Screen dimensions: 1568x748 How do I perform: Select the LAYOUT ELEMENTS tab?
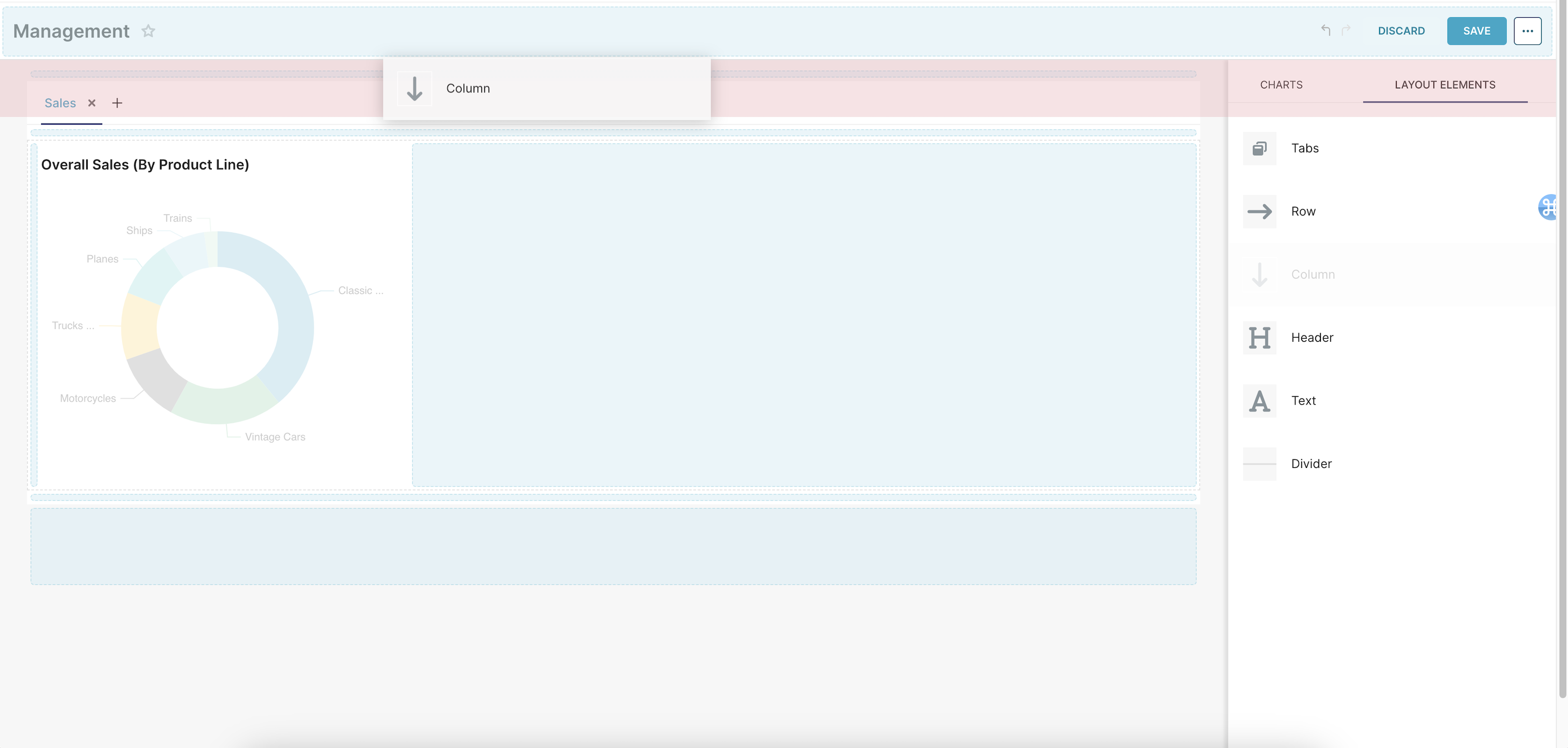pos(1444,85)
